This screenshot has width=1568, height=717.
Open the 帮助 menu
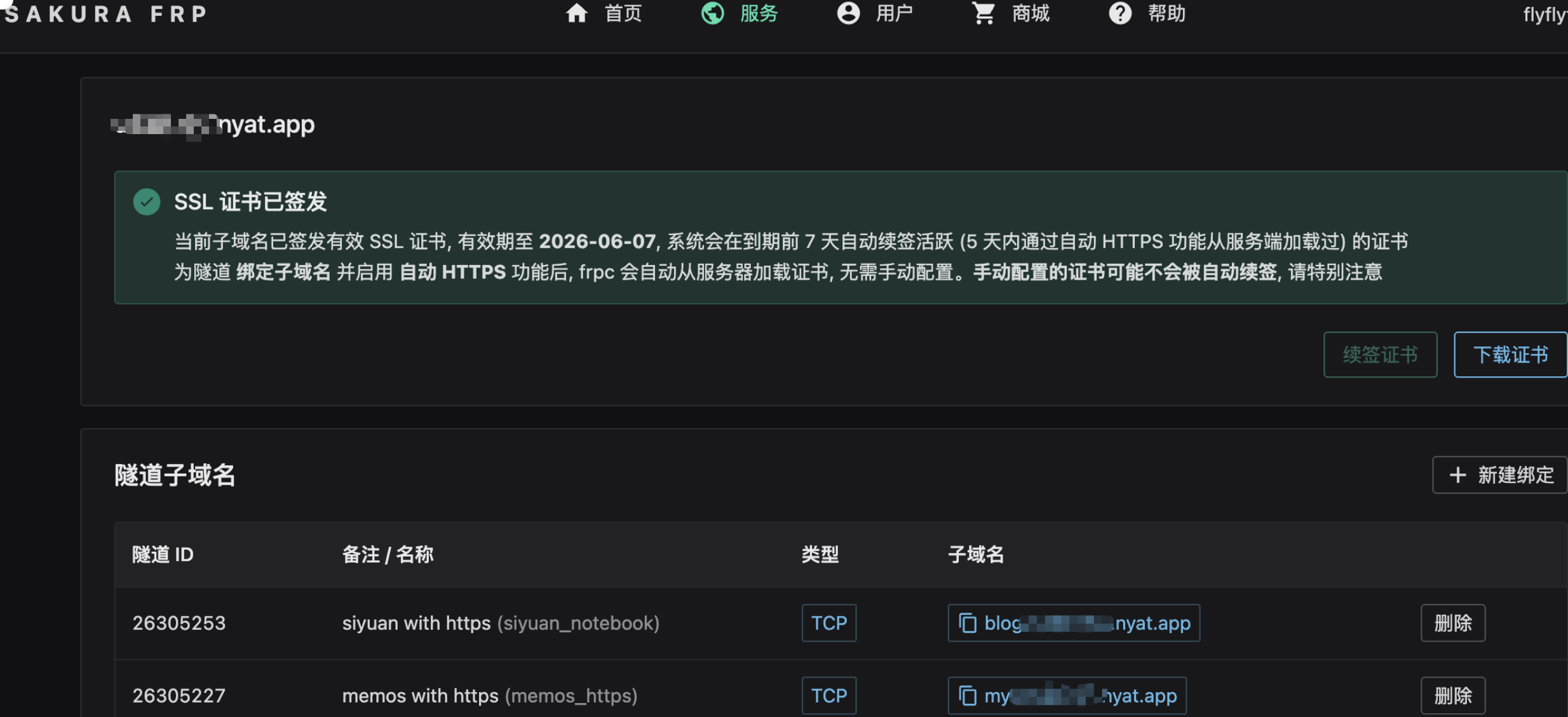(1166, 13)
